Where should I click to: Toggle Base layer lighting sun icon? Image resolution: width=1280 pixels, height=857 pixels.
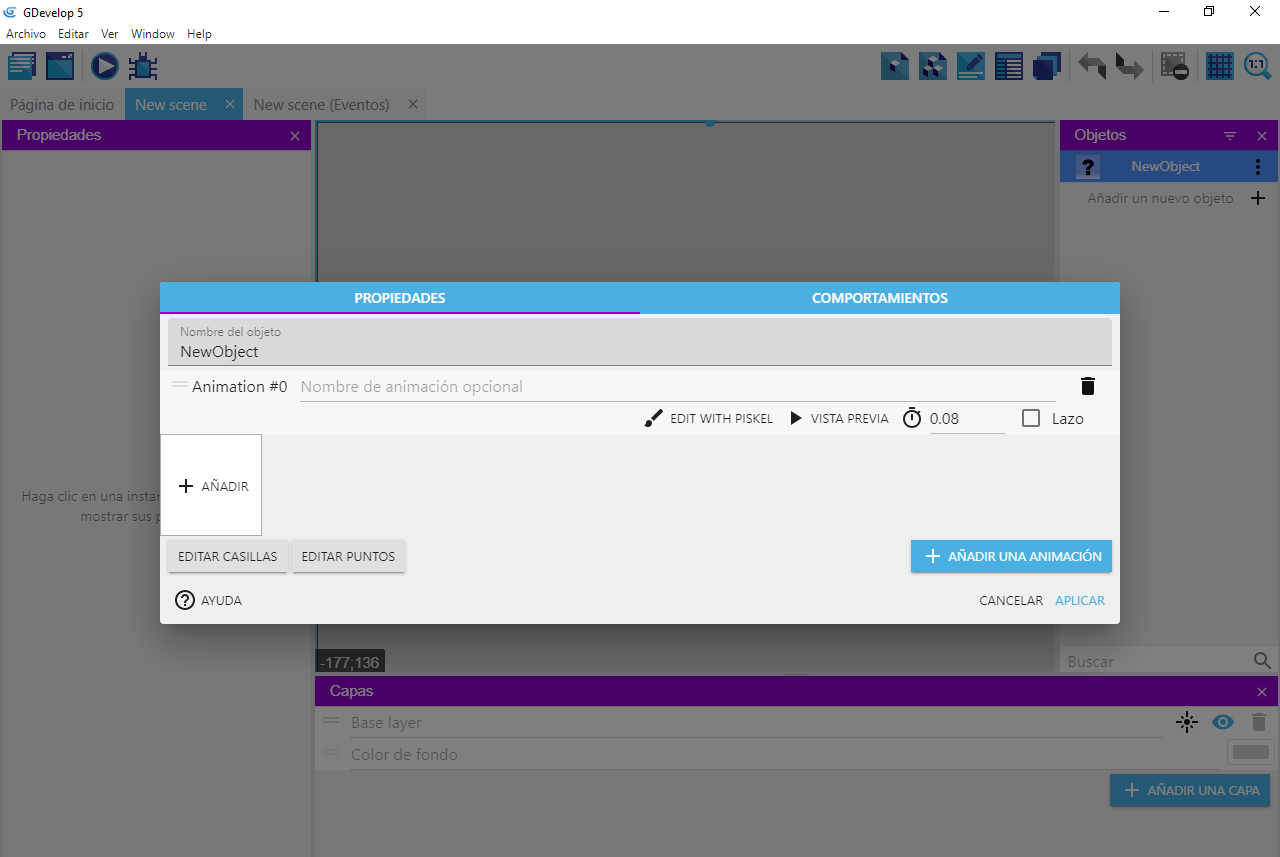1187,722
